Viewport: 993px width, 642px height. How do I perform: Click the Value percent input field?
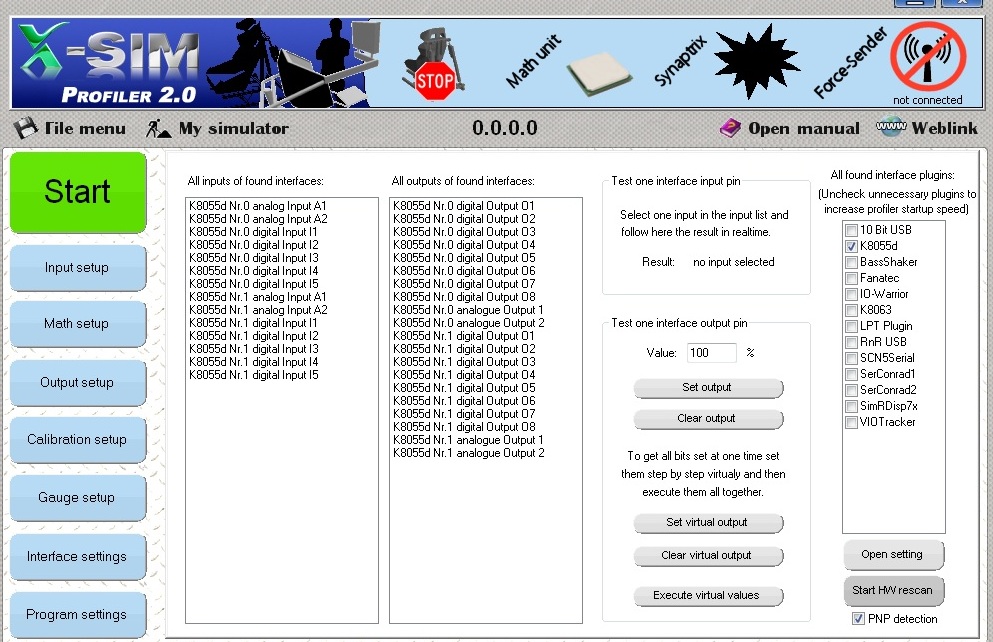711,353
